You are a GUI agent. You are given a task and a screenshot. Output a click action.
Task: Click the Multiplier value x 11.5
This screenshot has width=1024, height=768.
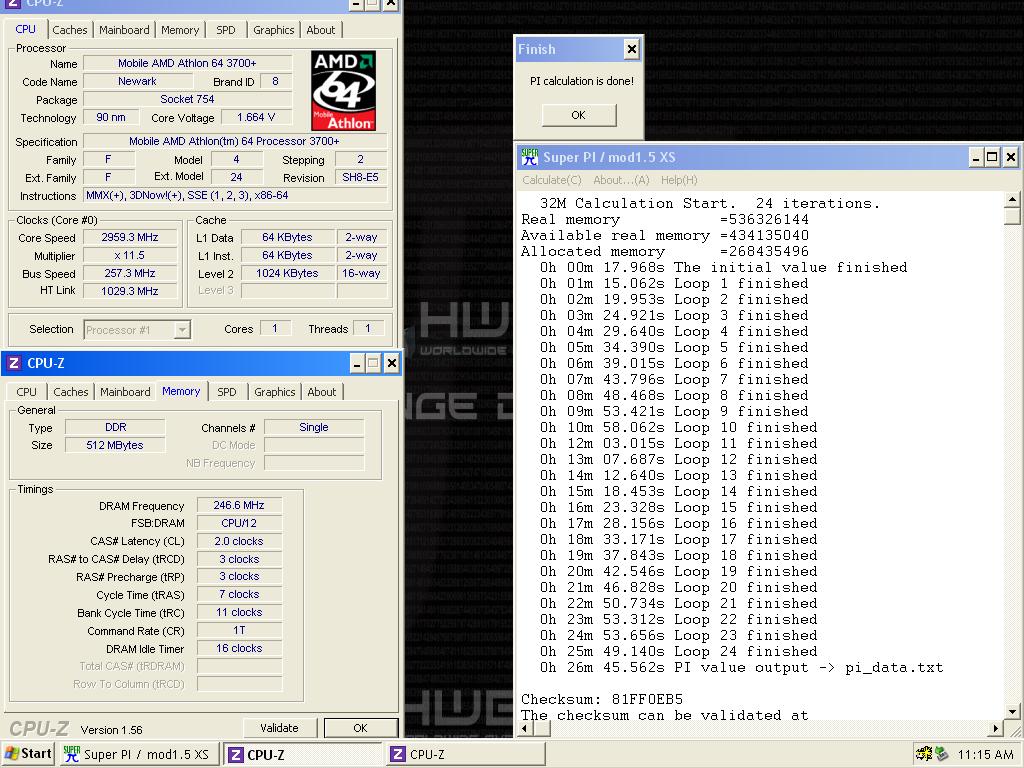click(130, 255)
